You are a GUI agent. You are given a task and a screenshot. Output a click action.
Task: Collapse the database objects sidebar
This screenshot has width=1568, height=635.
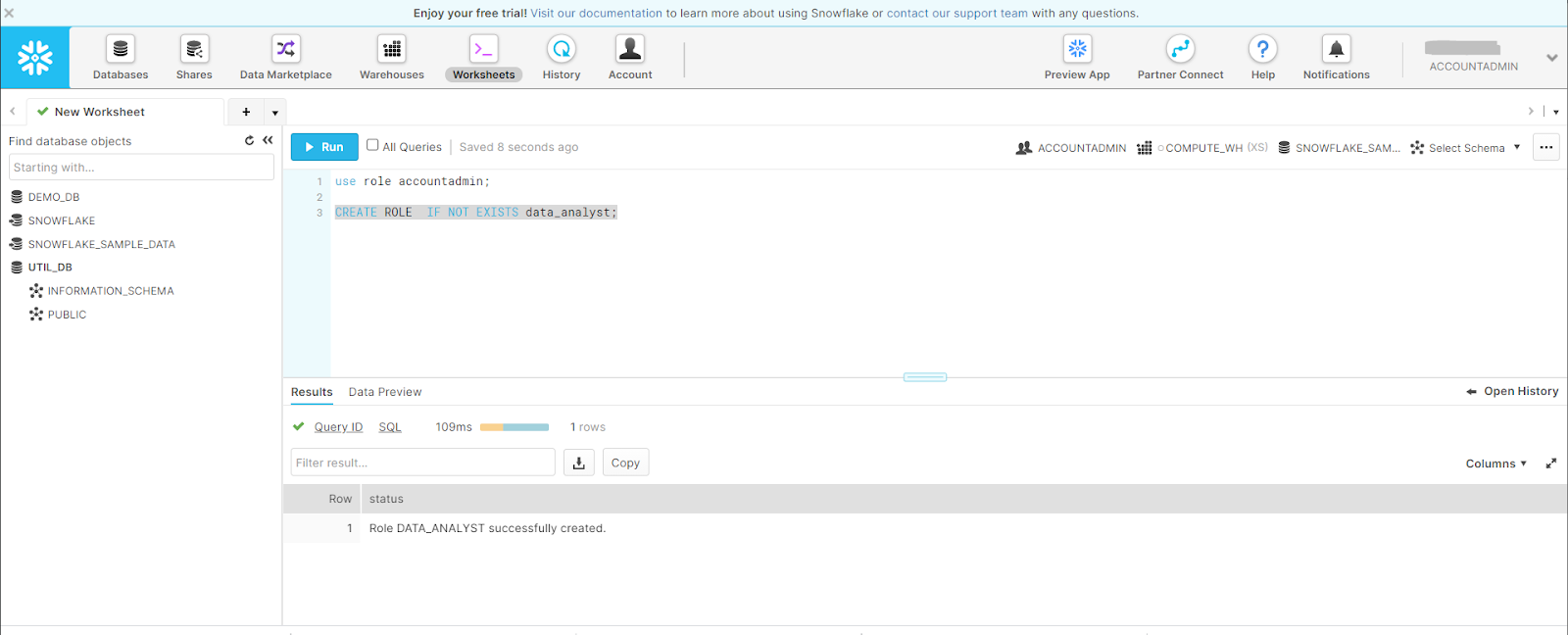pos(268,141)
